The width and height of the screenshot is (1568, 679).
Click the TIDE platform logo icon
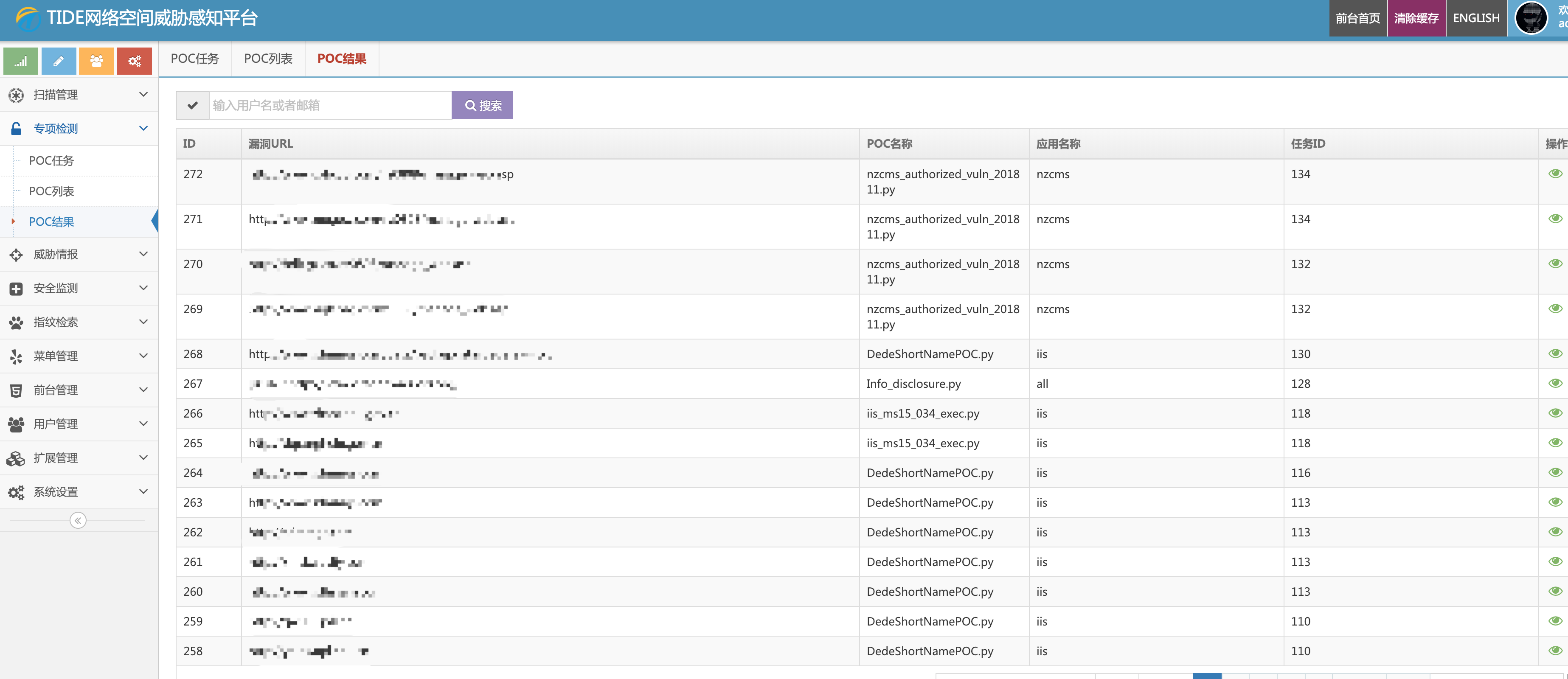[28, 18]
